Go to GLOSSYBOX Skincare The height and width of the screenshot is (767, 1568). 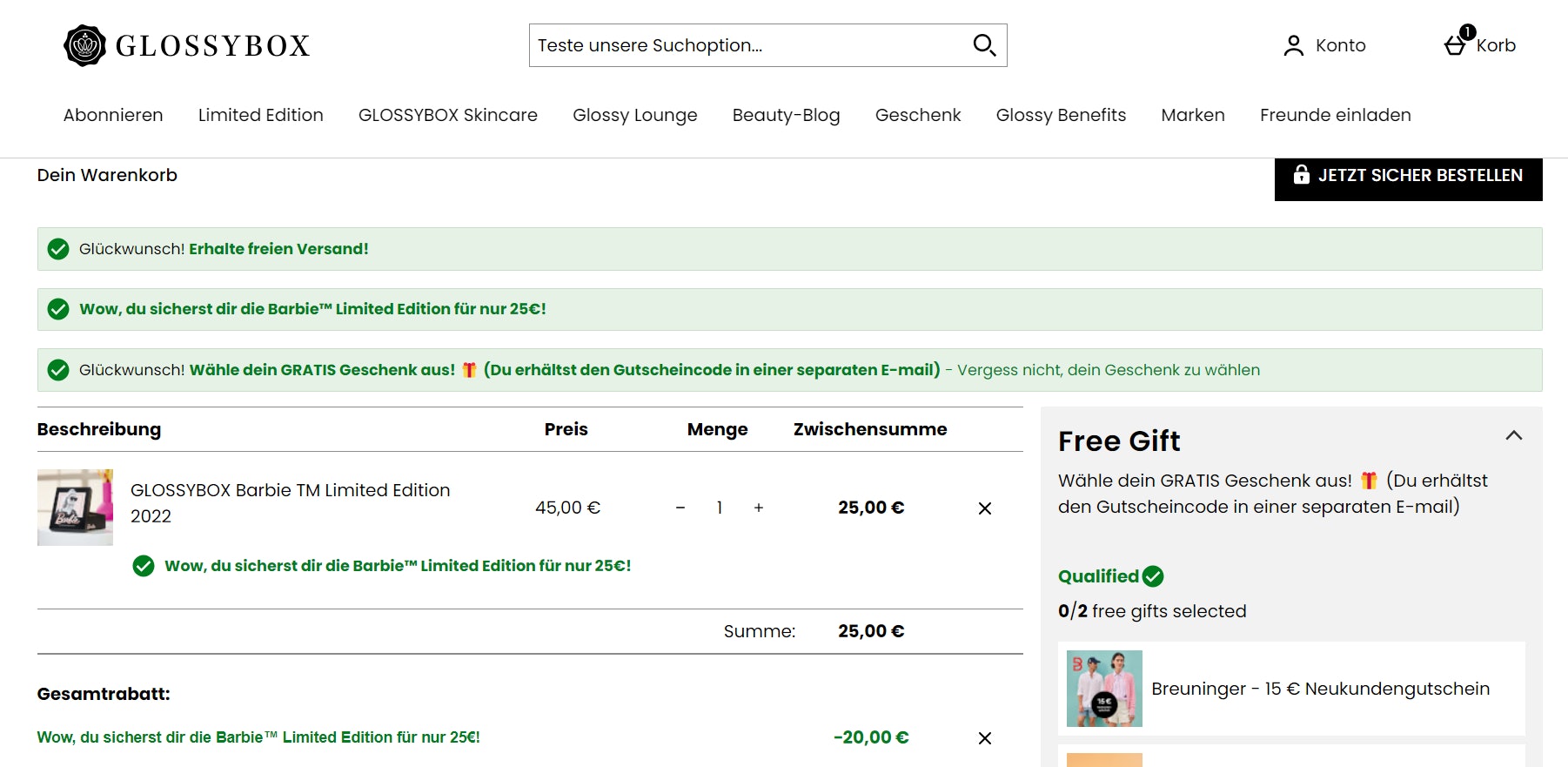click(447, 115)
